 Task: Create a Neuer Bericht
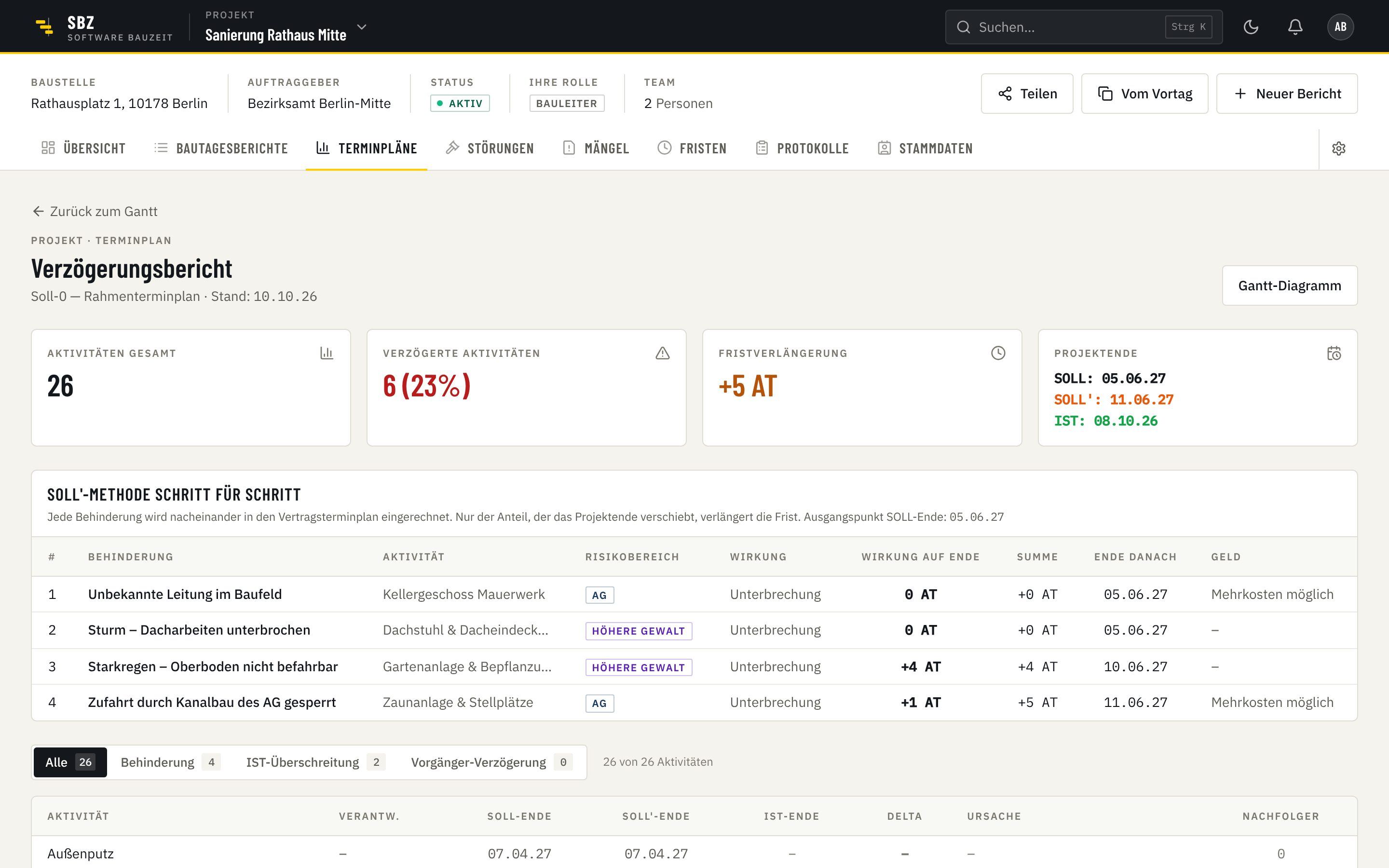[x=1287, y=94]
